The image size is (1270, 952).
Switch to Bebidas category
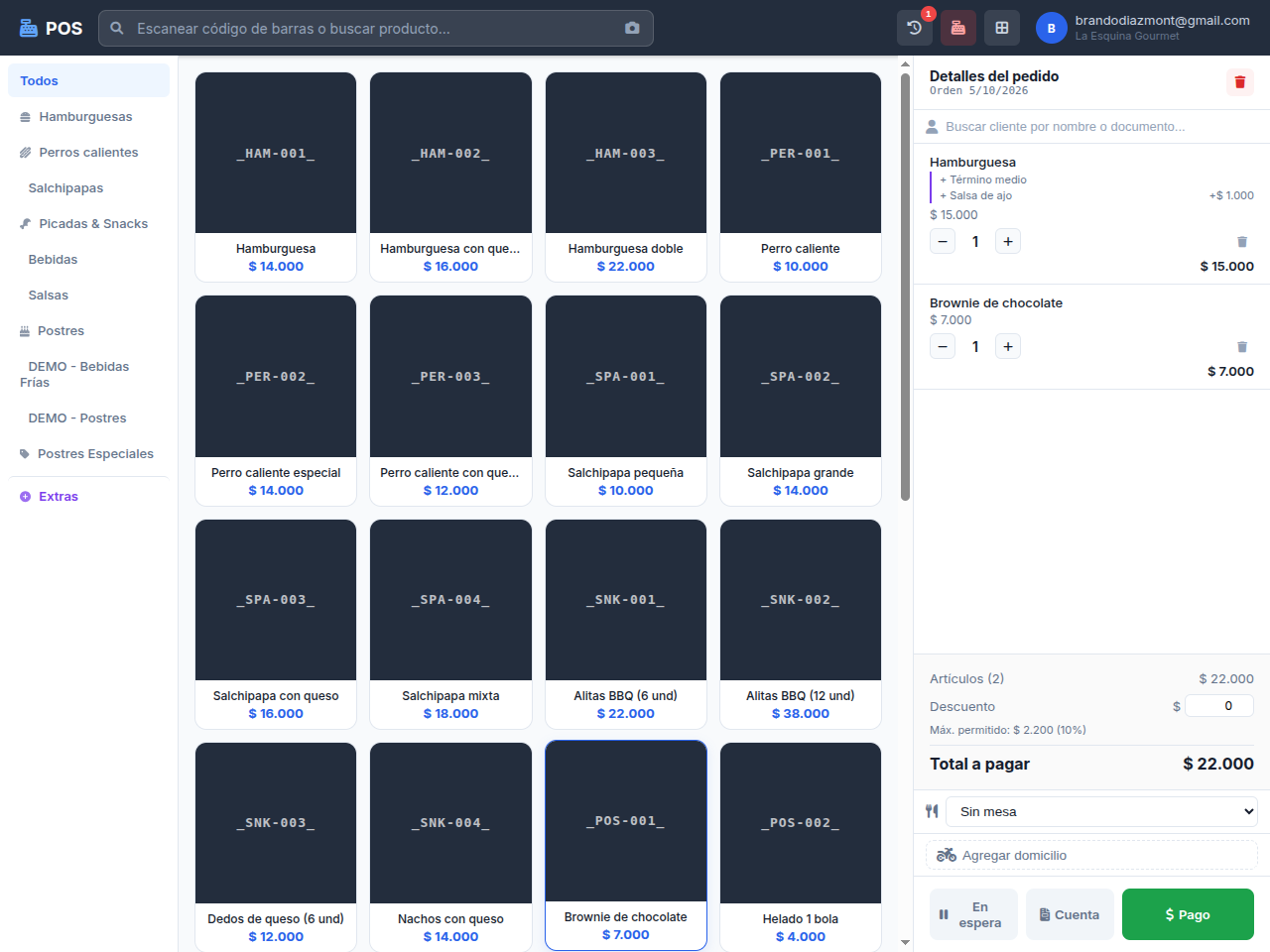click(88, 259)
